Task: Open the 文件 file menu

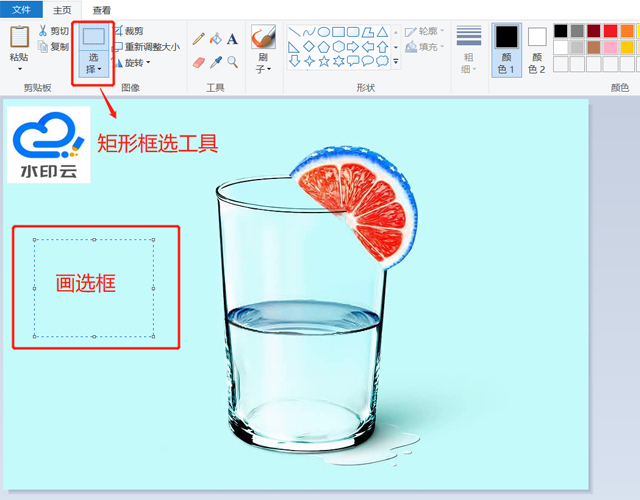Action: (21, 9)
